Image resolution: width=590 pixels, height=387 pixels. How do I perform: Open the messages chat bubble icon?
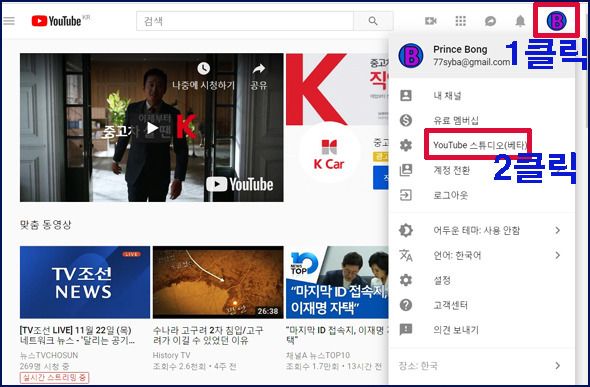click(x=490, y=21)
